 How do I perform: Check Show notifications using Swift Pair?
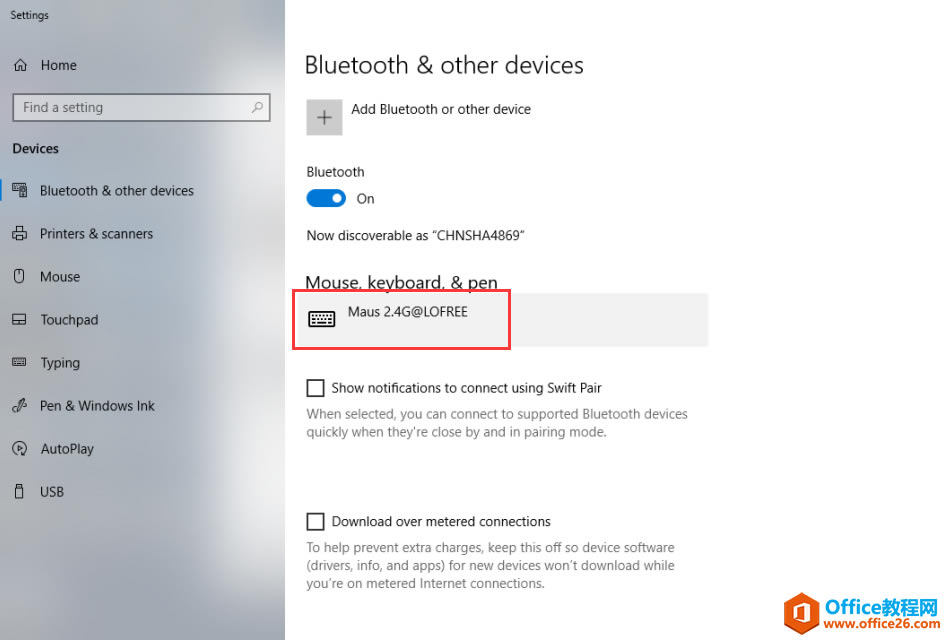pyautogui.click(x=315, y=388)
